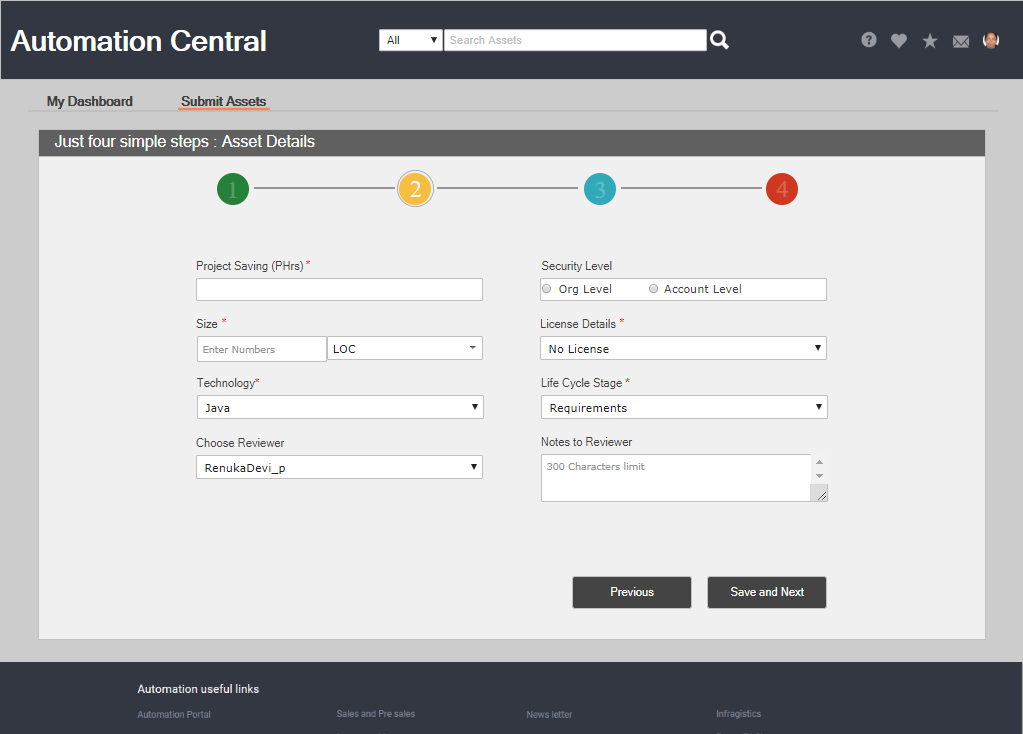Click the Save and Next button
The width and height of the screenshot is (1023, 734).
pyautogui.click(x=767, y=592)
